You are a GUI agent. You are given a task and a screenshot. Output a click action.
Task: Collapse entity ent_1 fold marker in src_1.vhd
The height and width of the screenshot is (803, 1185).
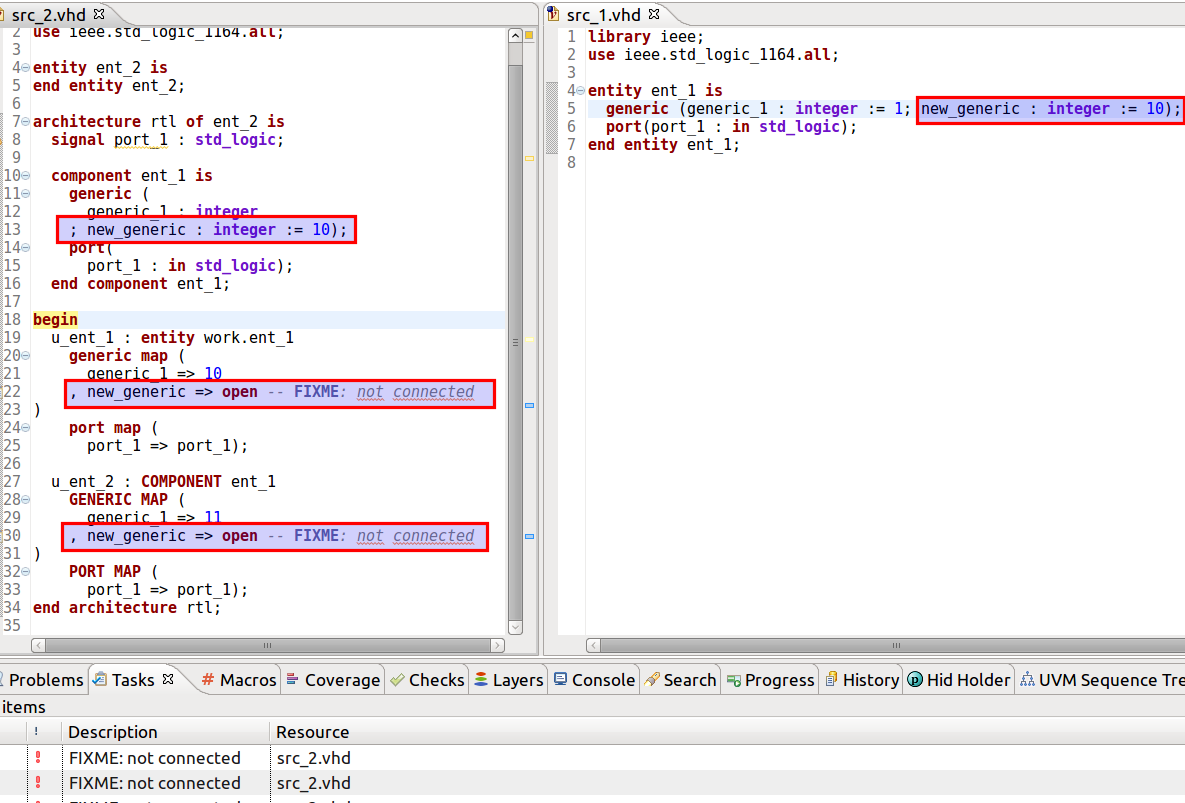[x=578, y=90]
